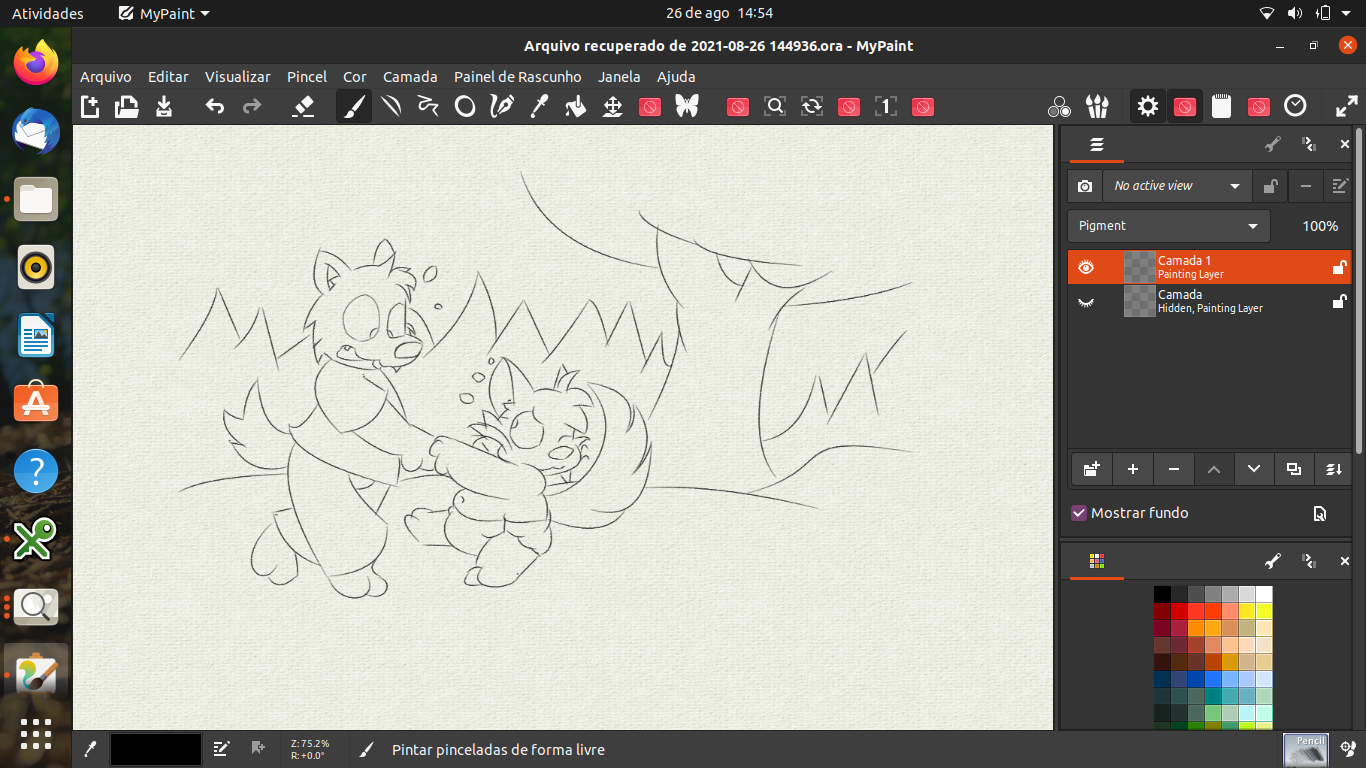1366x768 pixels.
Task: Open the Pigment blend mode dropdown
Action: [x=1168, y=226]
